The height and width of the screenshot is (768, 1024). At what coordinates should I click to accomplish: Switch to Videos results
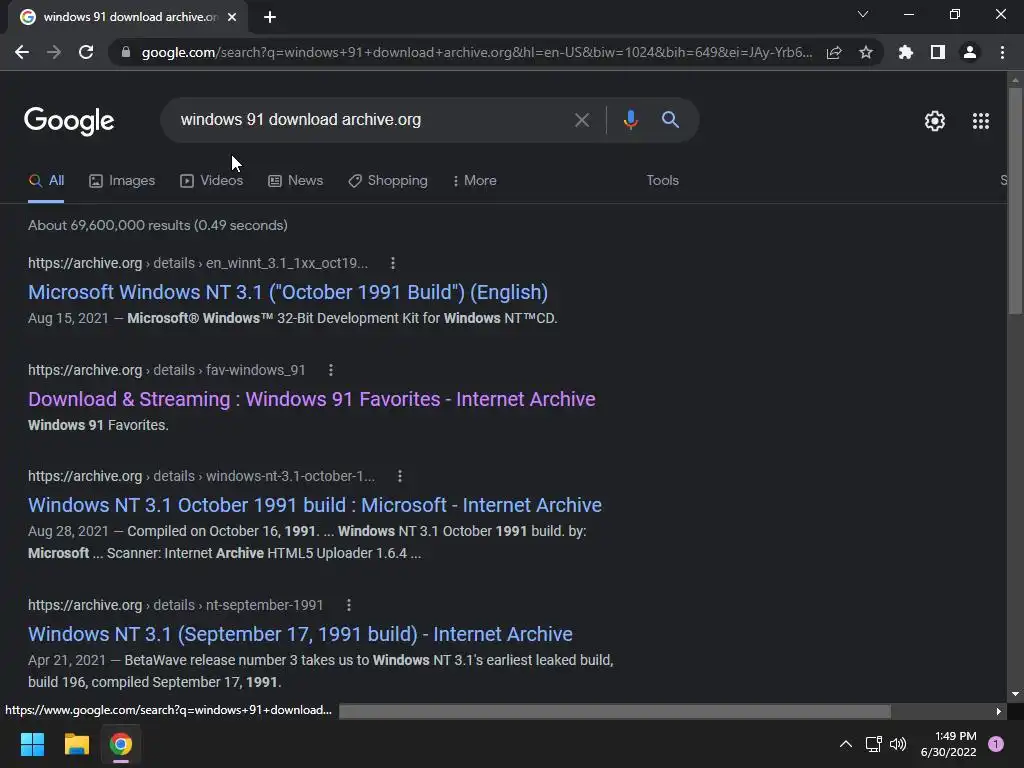click(212, 181)
